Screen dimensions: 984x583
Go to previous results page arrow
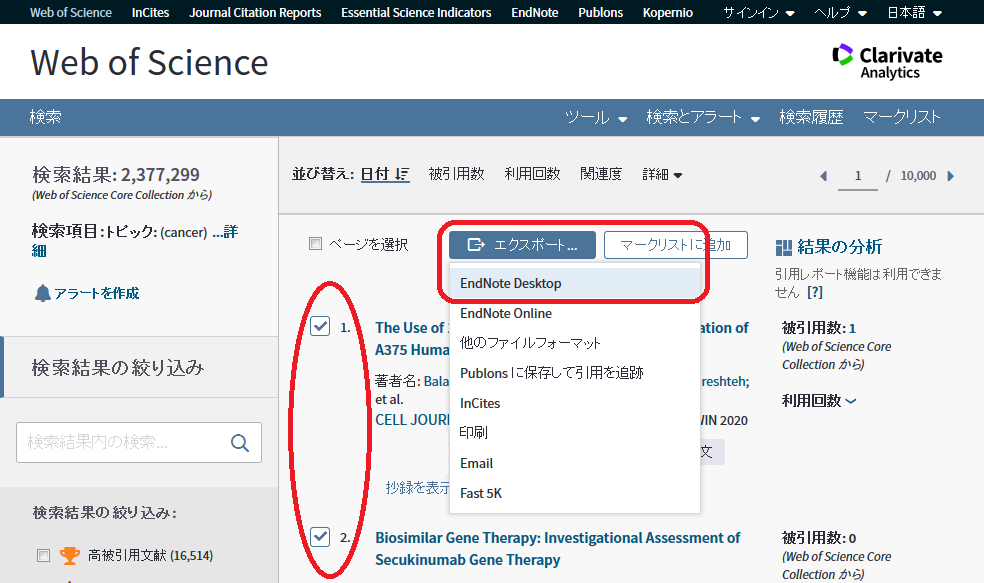pyautogui.click(x=823, y=176)
